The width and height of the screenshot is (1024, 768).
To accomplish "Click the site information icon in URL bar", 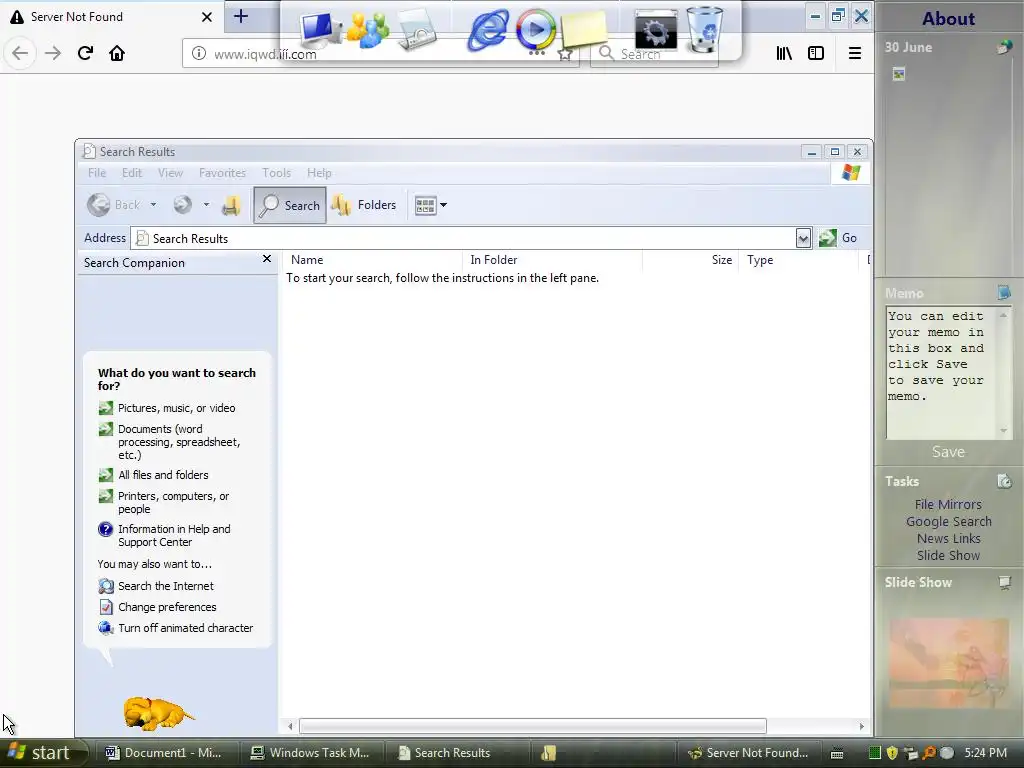I will [199, 54].
